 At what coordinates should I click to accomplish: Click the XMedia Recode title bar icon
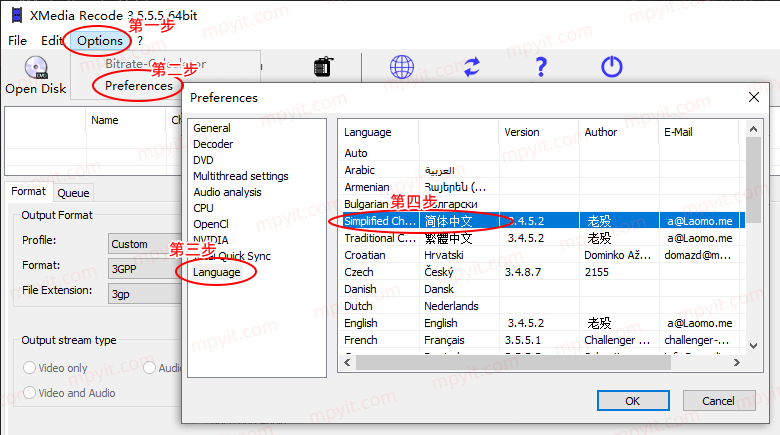point(17,15)
